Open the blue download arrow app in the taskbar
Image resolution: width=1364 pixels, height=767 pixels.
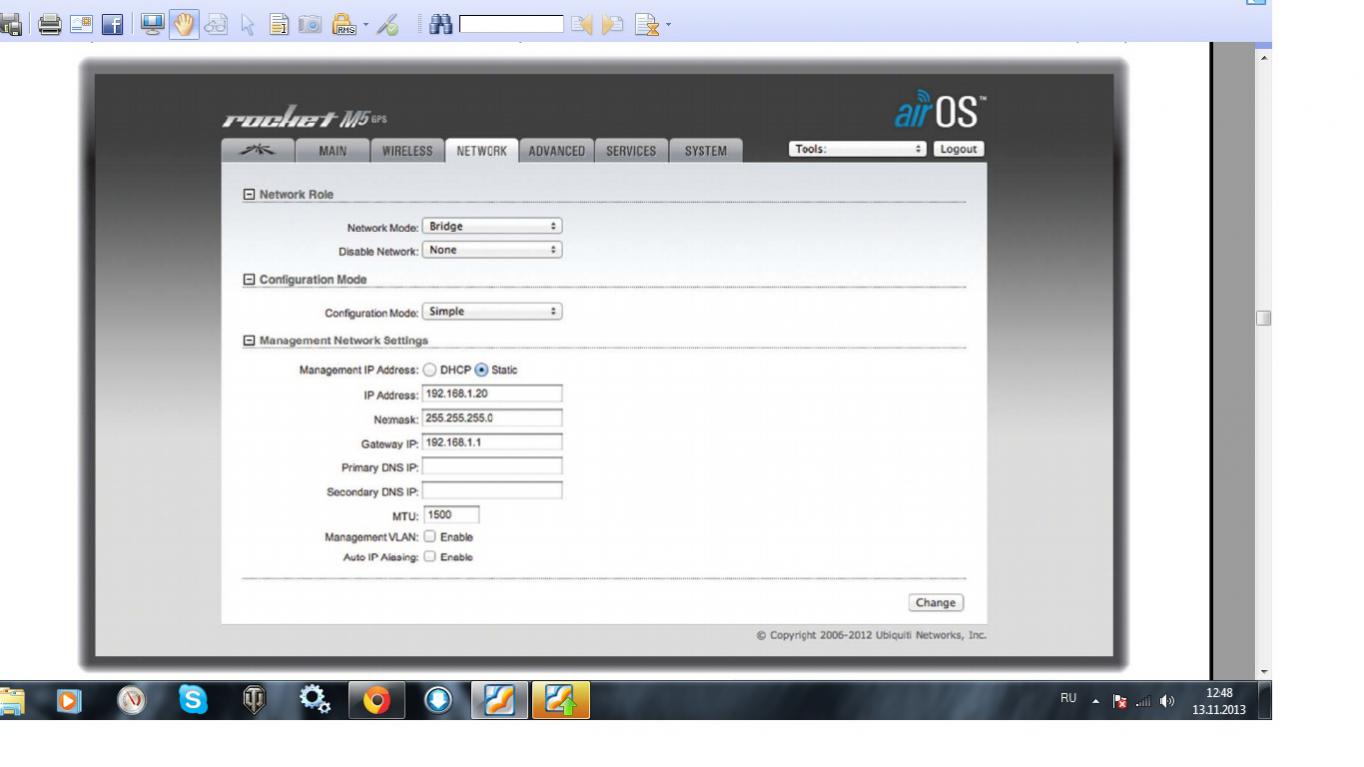[x=437, y=702]
